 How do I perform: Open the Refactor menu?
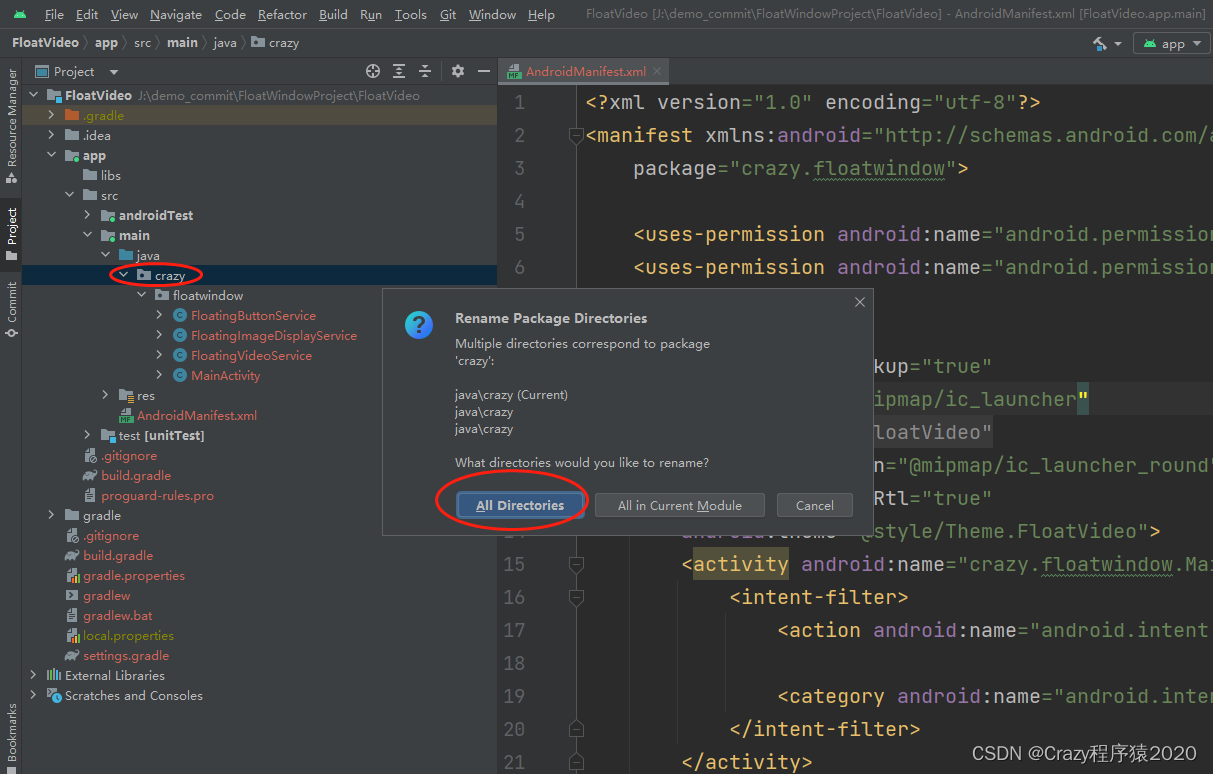pyautogui.click(x=282, y=14)
